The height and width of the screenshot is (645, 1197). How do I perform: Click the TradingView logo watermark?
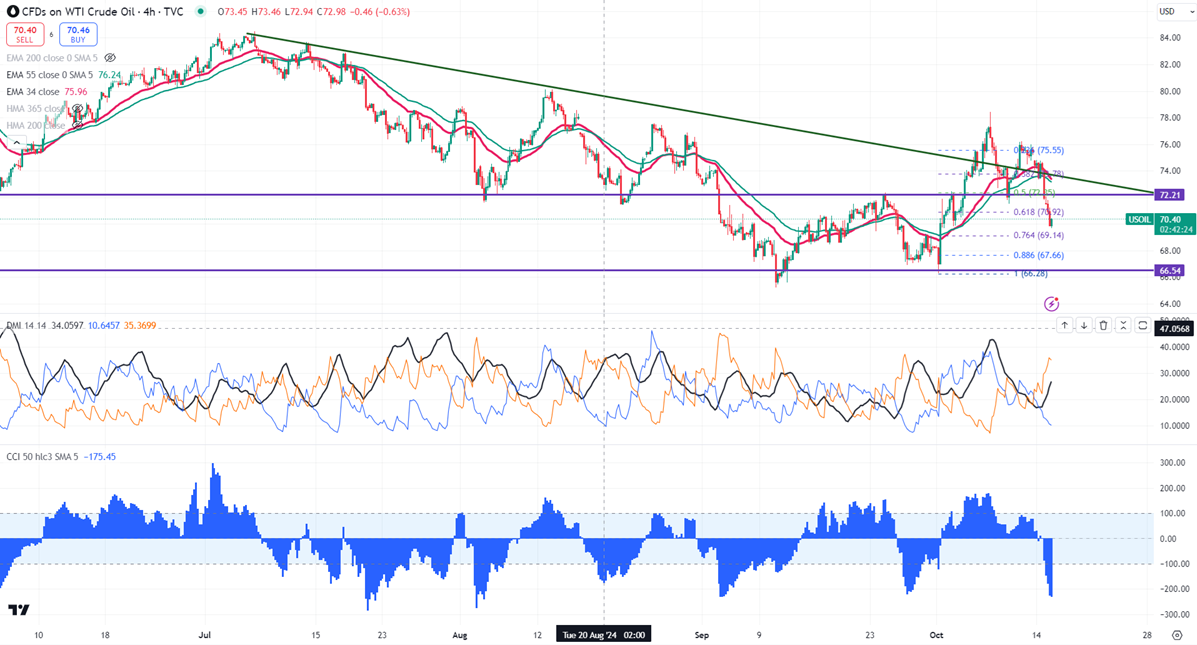[19, 610]
